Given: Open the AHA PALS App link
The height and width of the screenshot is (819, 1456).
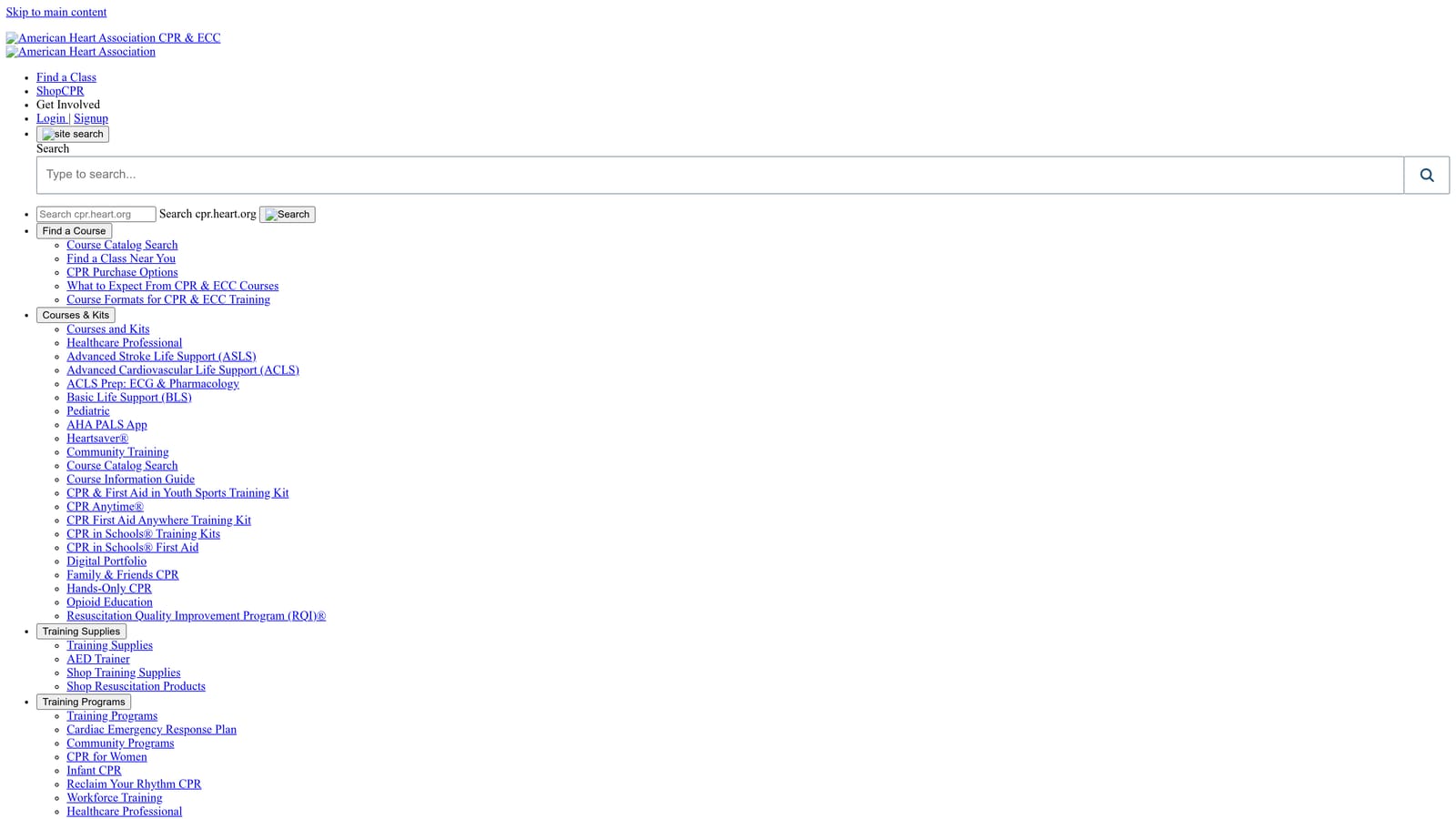Looking at the screenshot, I should [106, 425].
